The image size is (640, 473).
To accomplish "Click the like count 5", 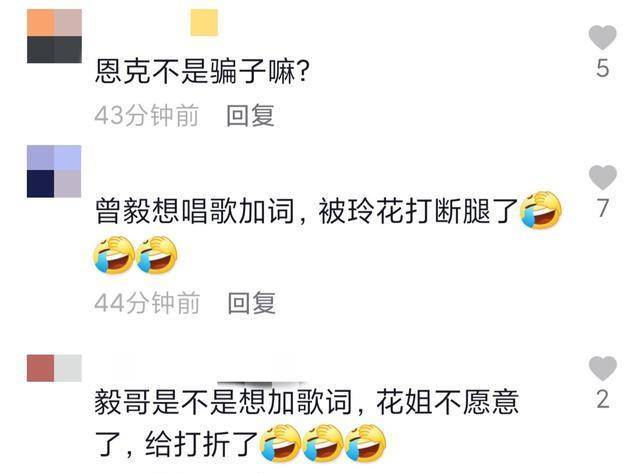I will tap(602, 68).
